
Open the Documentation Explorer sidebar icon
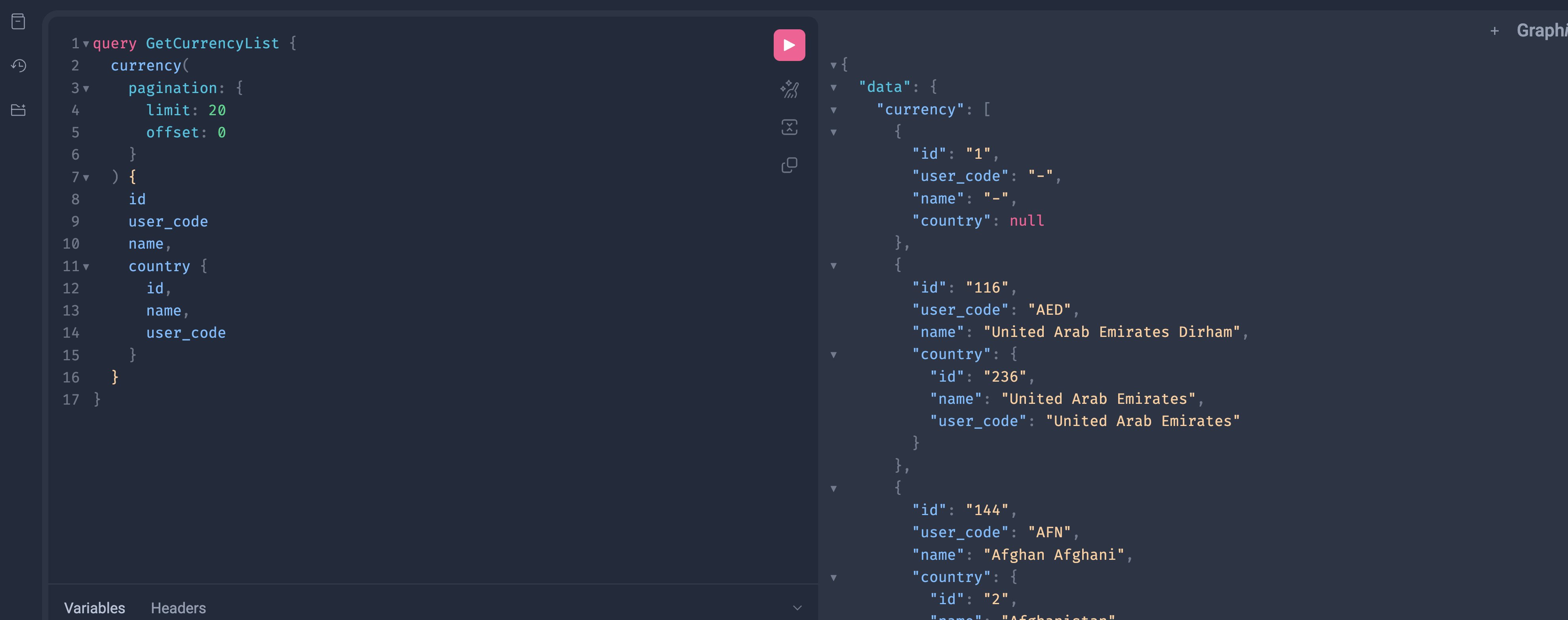(x=18, y=22)
